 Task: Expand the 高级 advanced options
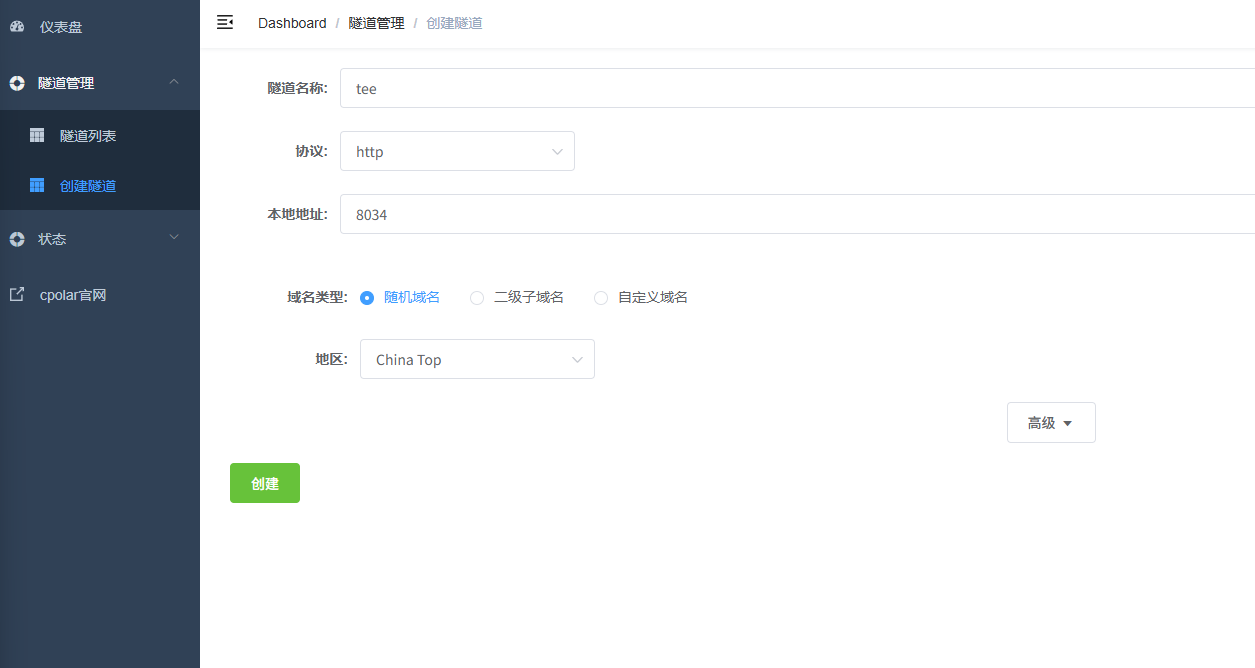tap(1050, 422)
